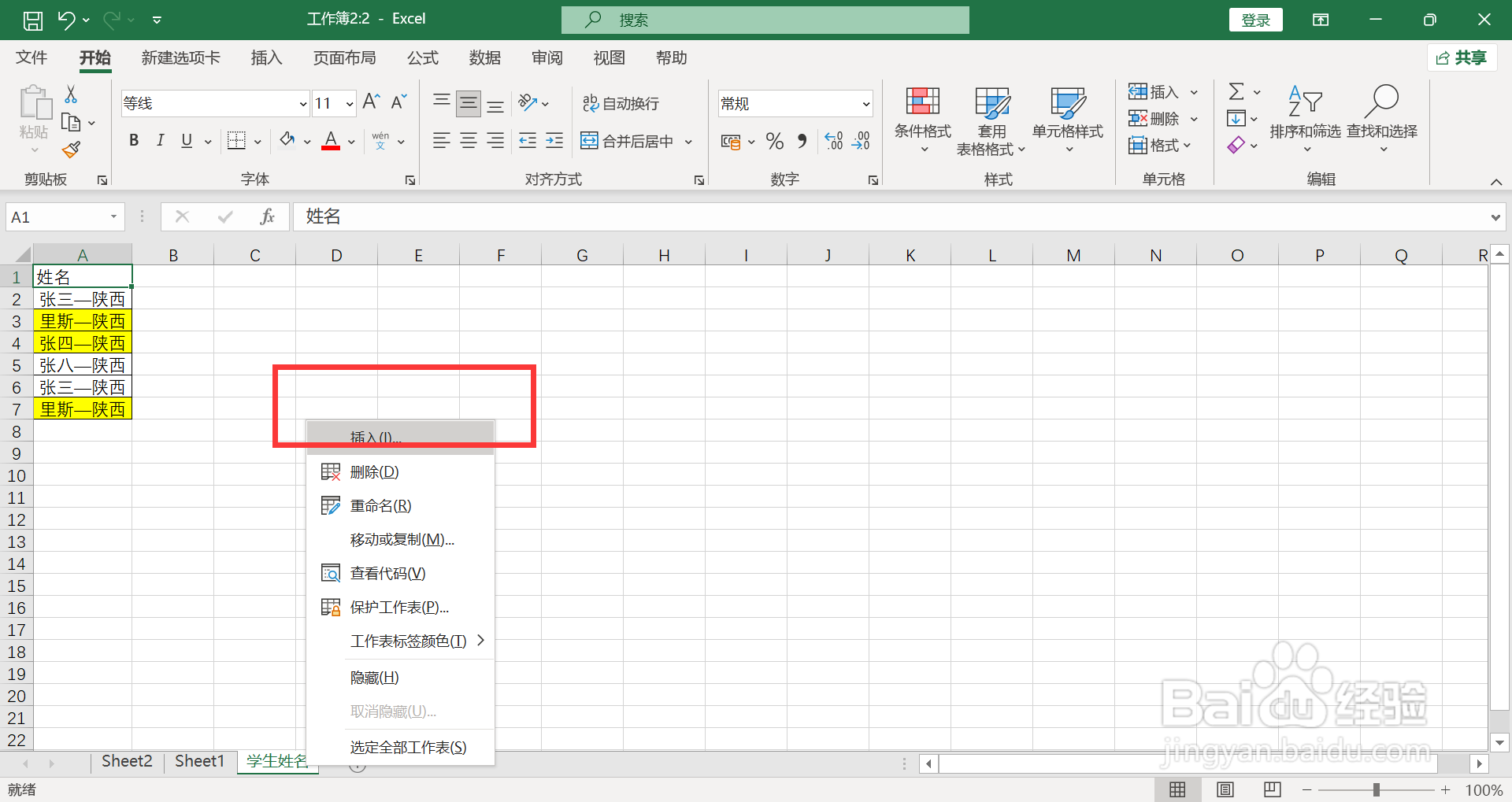
Task: Click the decrease indent icon
Action: pyautogui.click(x=528, y=141)
